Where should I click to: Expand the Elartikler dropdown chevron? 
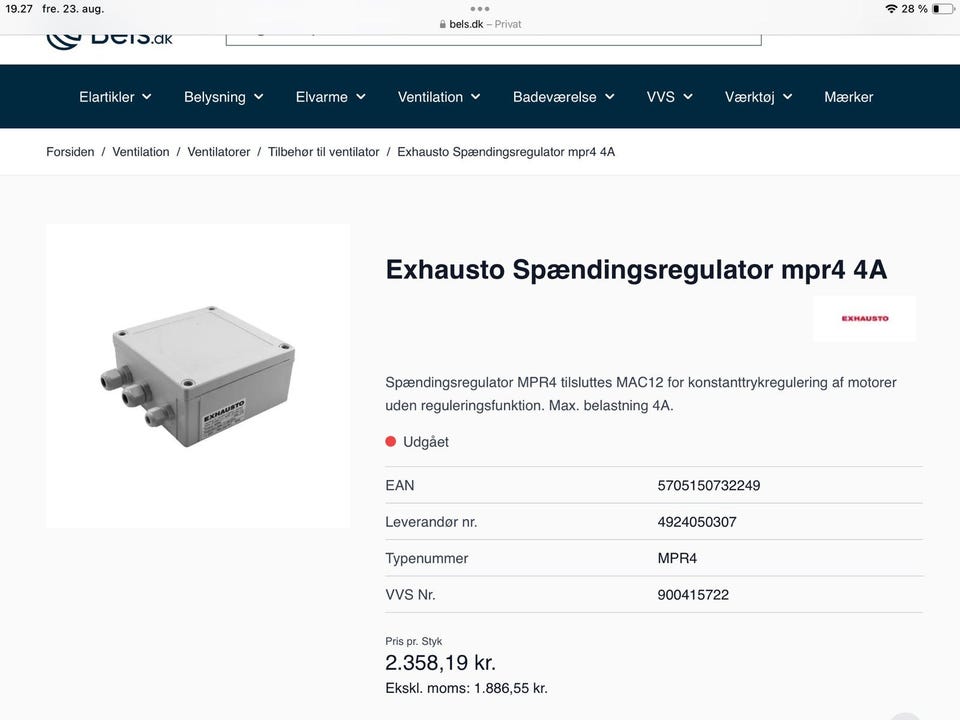click(147, 97)
